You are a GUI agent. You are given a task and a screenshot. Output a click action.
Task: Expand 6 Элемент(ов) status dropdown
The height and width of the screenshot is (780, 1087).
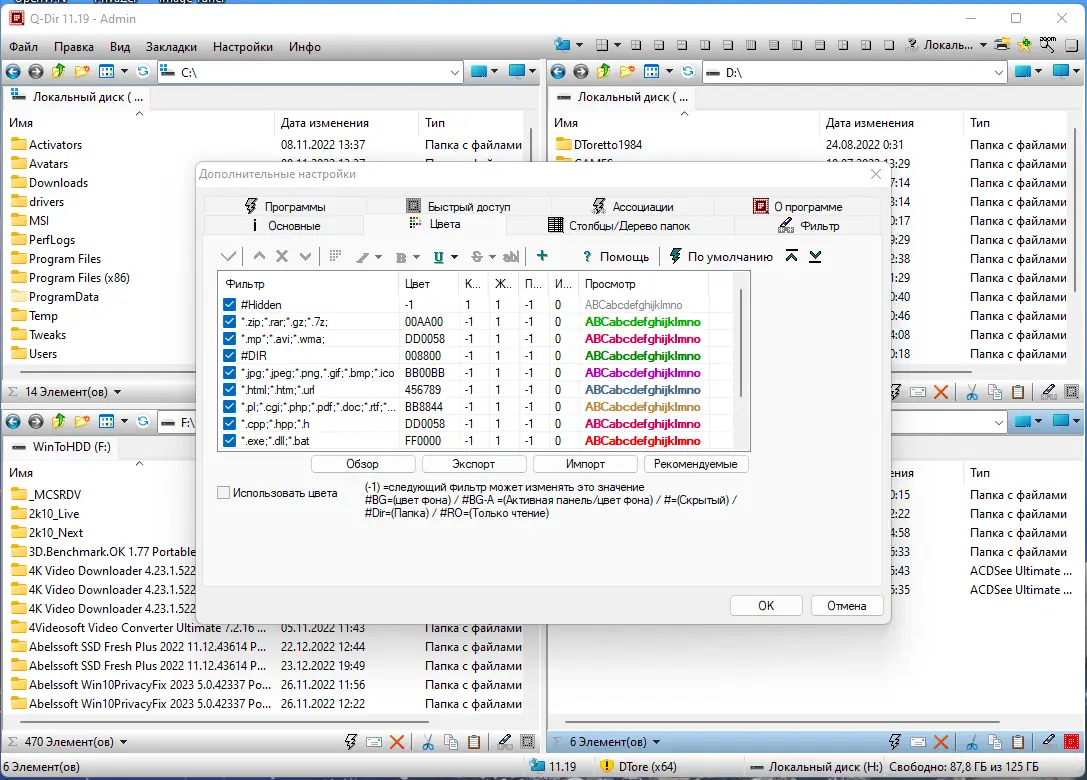click(656, 743)
